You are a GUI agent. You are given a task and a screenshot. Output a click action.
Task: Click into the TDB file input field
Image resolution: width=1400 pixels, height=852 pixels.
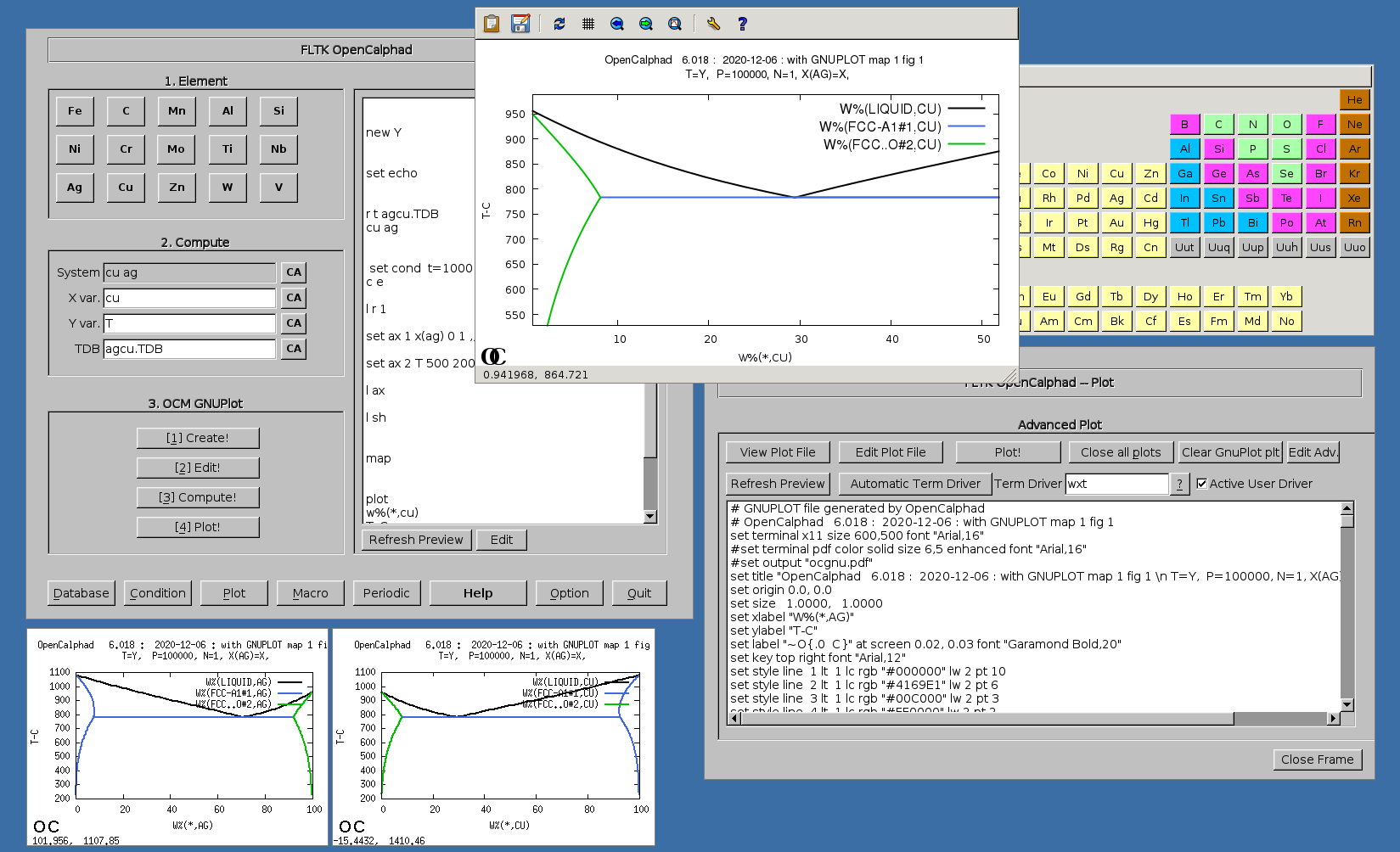(x=189, y=349)
